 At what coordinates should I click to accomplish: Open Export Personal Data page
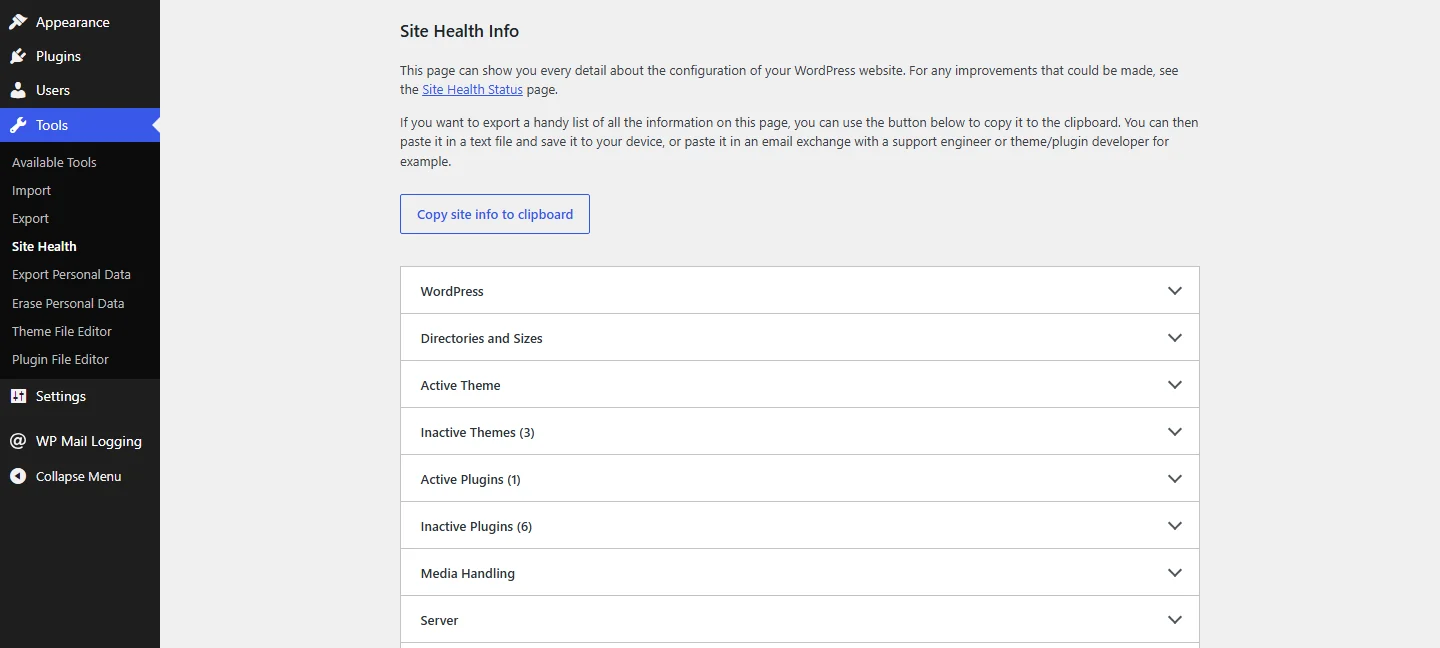[71, 274]
